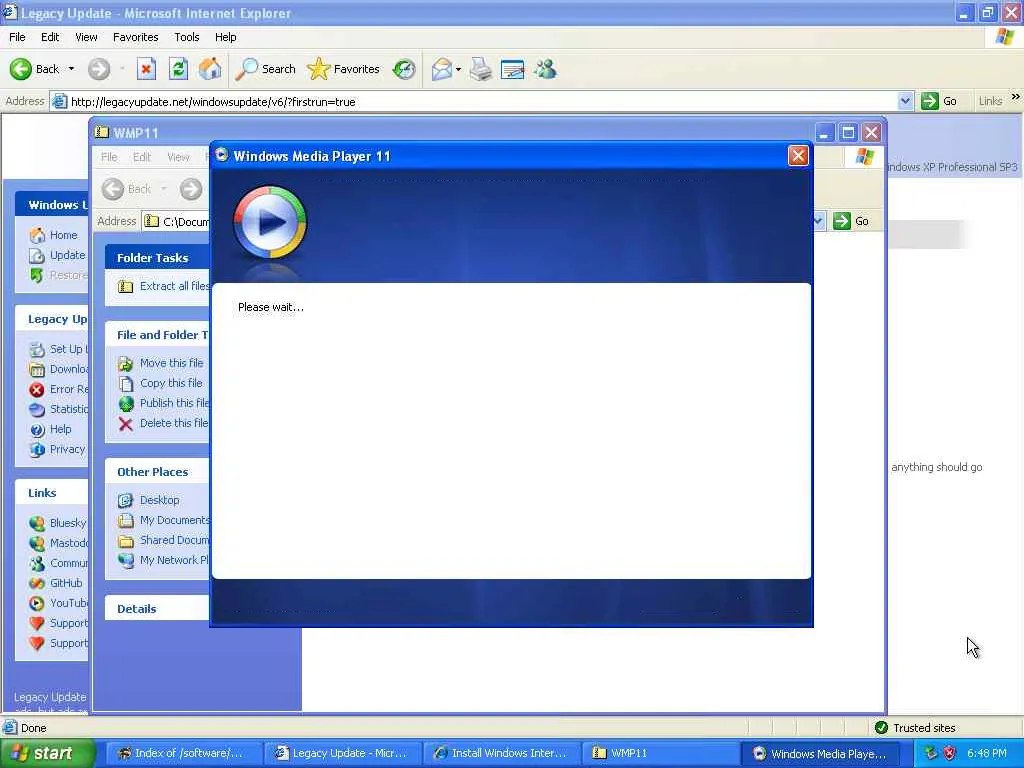
Task: Click the Forward arrow in Internet Explorer toolbar
Action: (x=99, y=69)
